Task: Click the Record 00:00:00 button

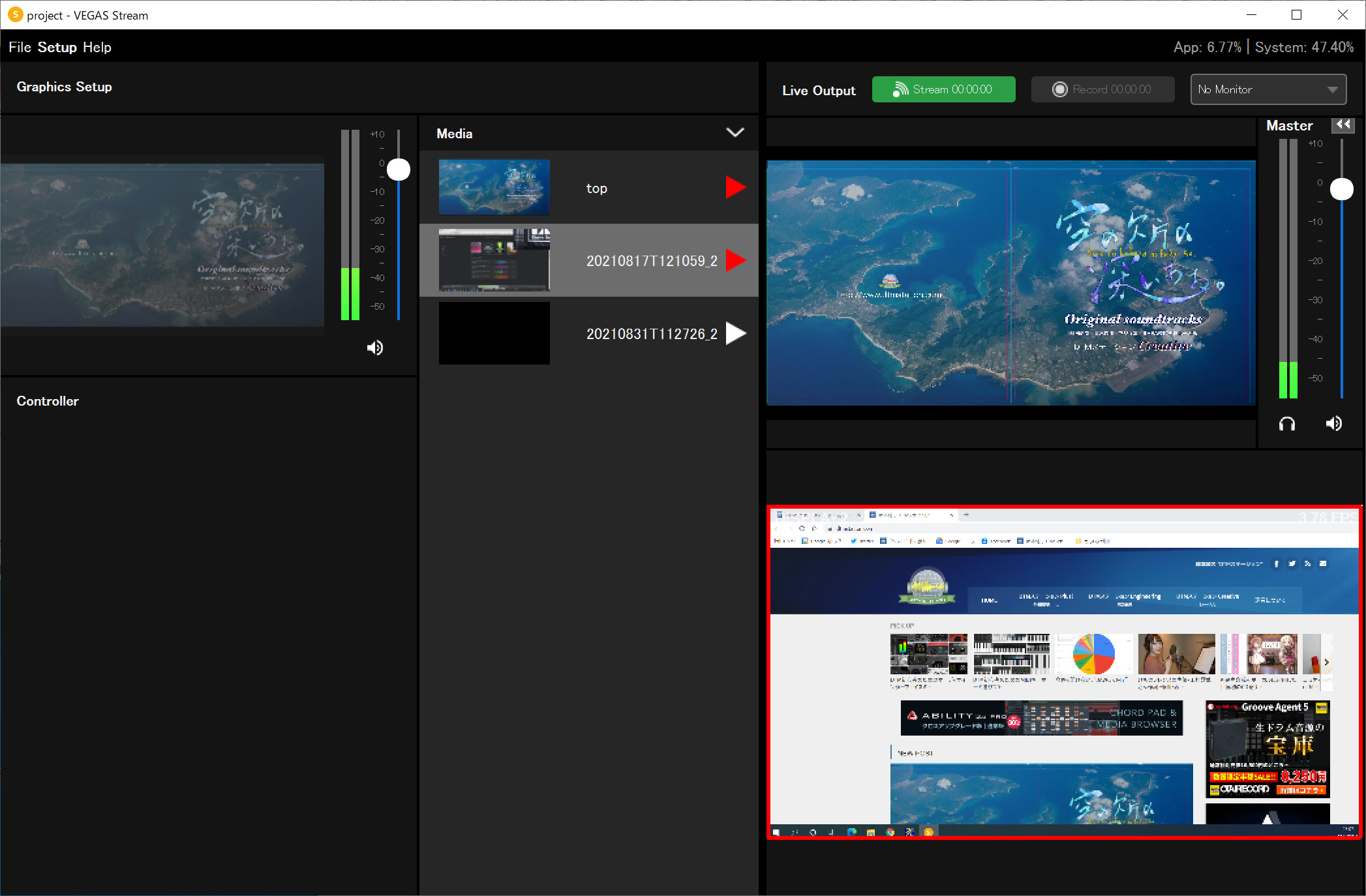Action: [x=1102, y=89]
